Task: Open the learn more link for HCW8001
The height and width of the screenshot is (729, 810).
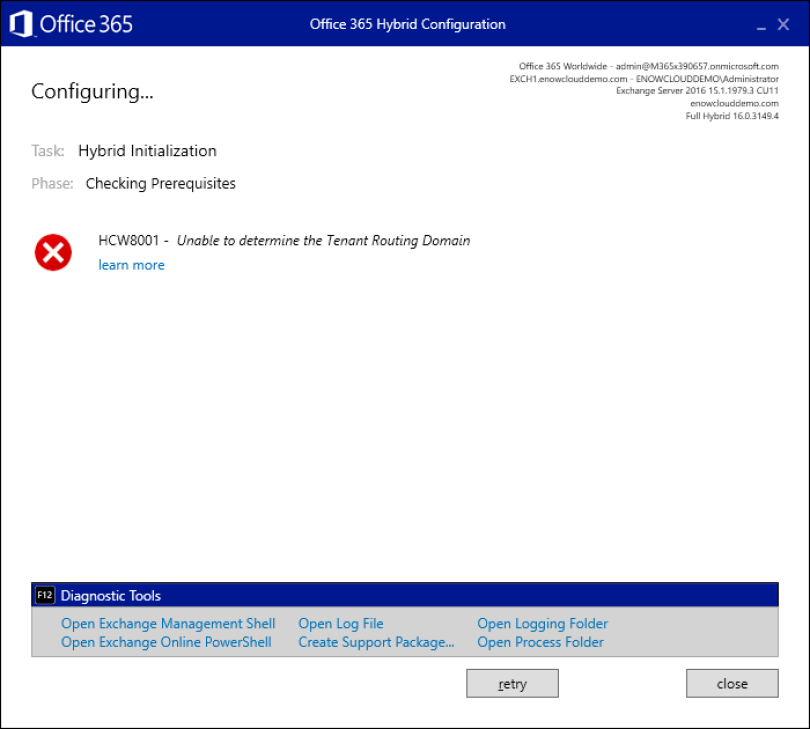Action: 131,265
